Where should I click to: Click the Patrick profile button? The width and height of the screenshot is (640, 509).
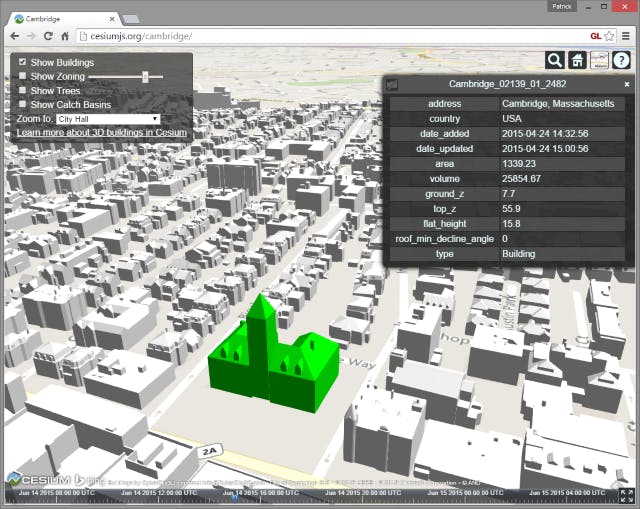562,6
